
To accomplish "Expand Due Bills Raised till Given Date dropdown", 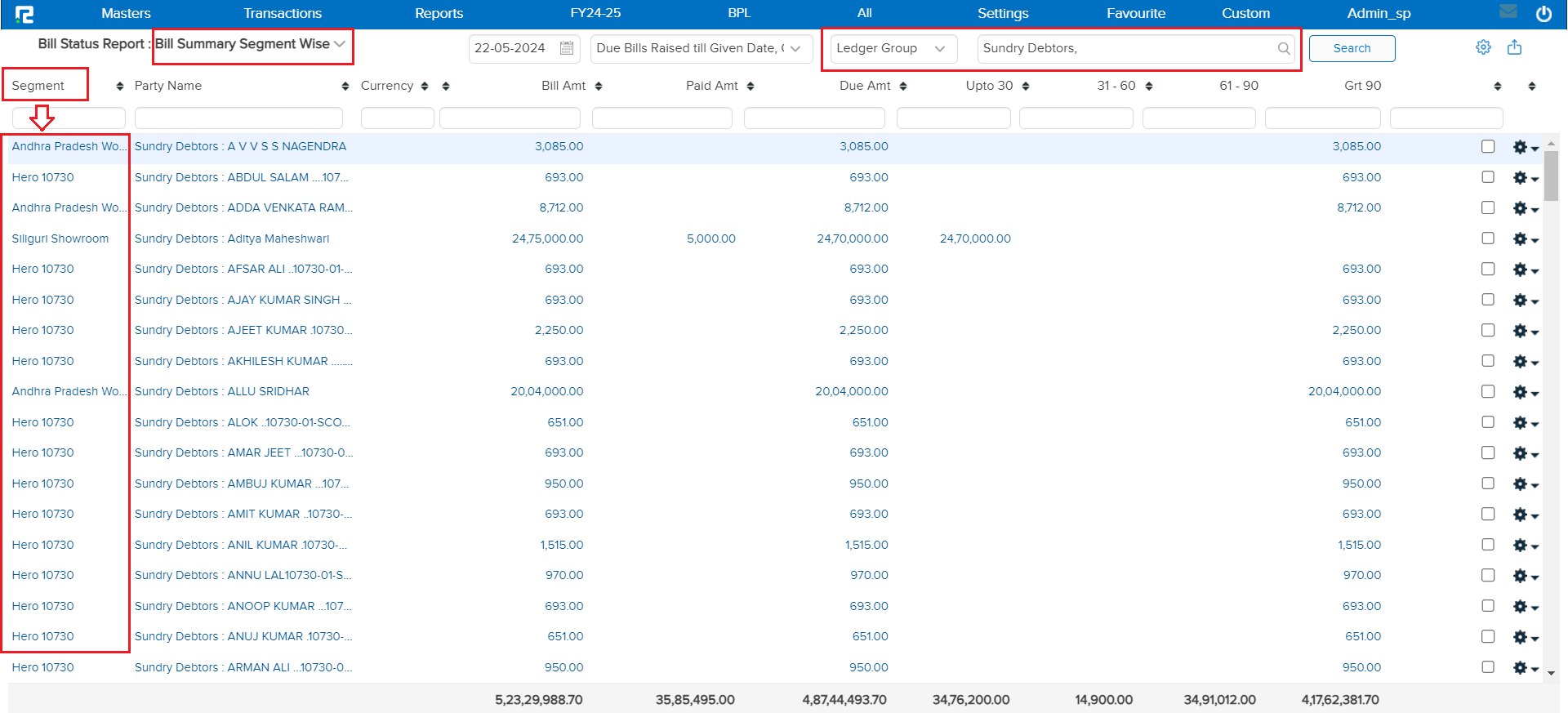I will tap(701, 48).
